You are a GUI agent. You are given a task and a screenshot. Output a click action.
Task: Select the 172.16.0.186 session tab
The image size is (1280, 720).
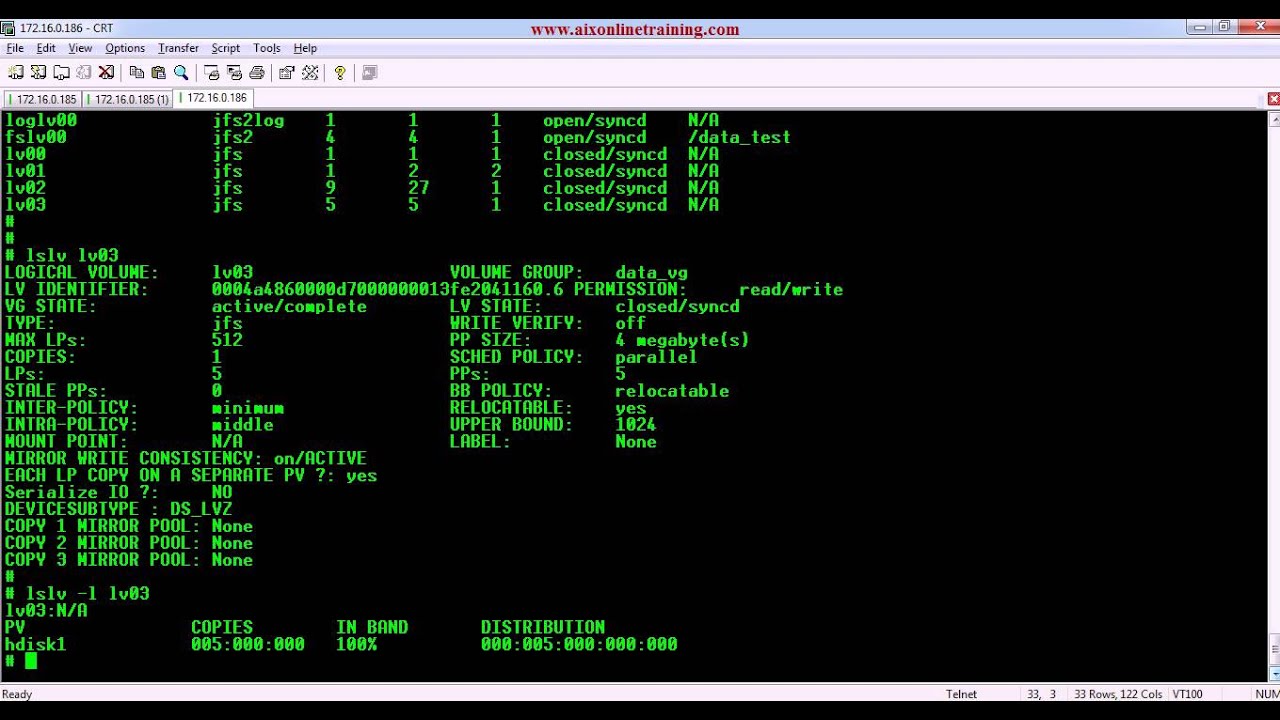pyautogui.click(x=213, y=98)
